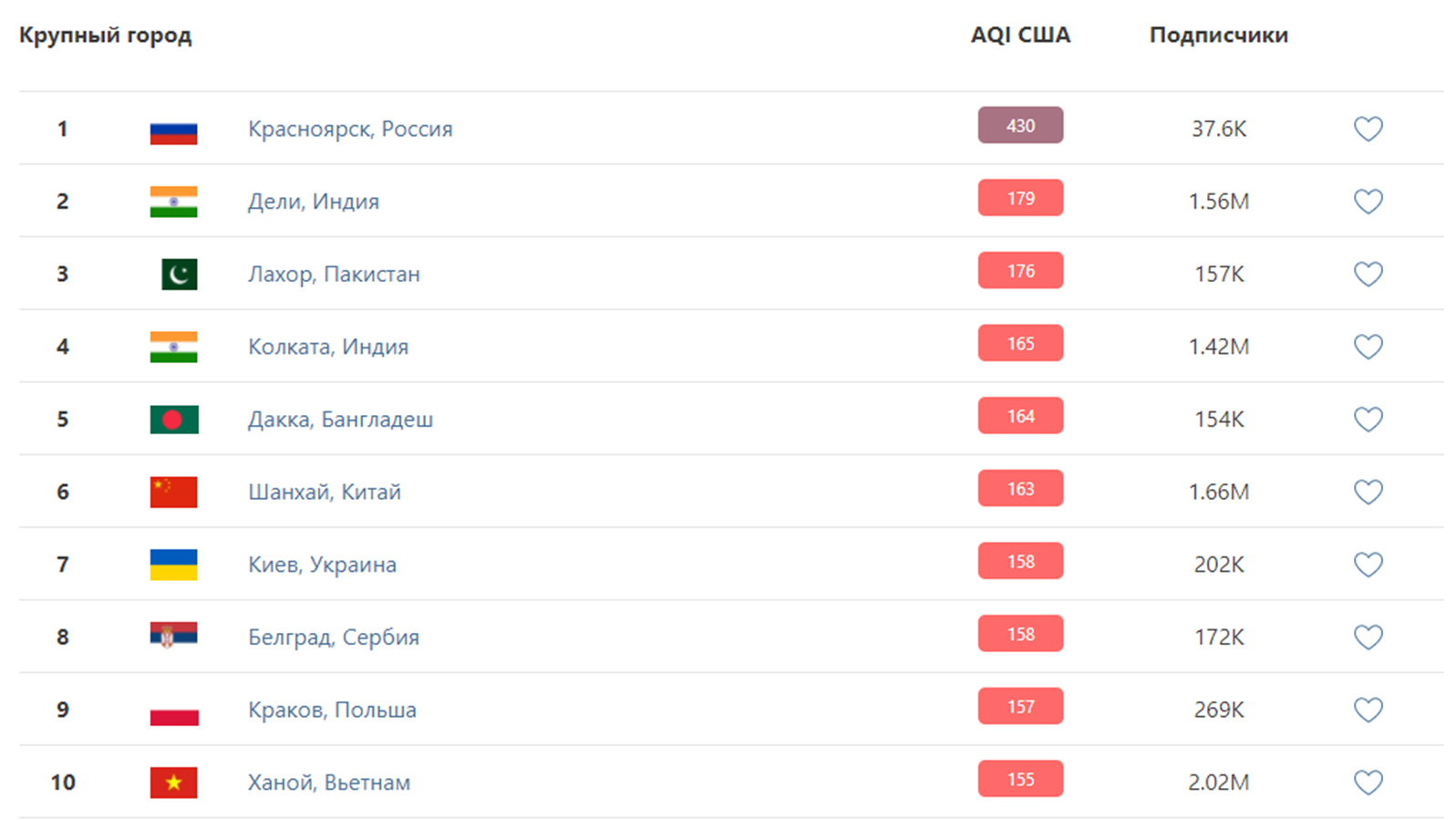Image resolution: width=1456 pixels, height=820 pixels.
Task: Click the Russian flag icon
Action: pos(173,133)
